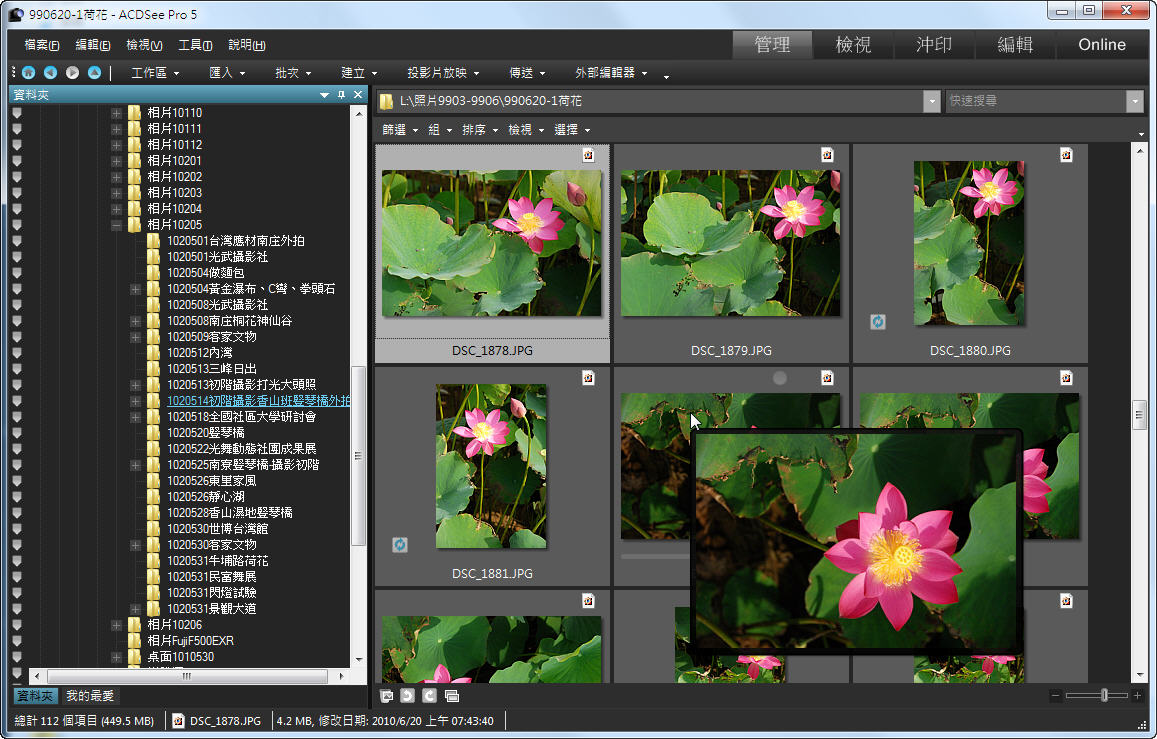Image resolution: width=1157 pixels, height=739 pixels.
Task: Rotate right using the bottom toolbar icon
Action: [x=429, y=695]
